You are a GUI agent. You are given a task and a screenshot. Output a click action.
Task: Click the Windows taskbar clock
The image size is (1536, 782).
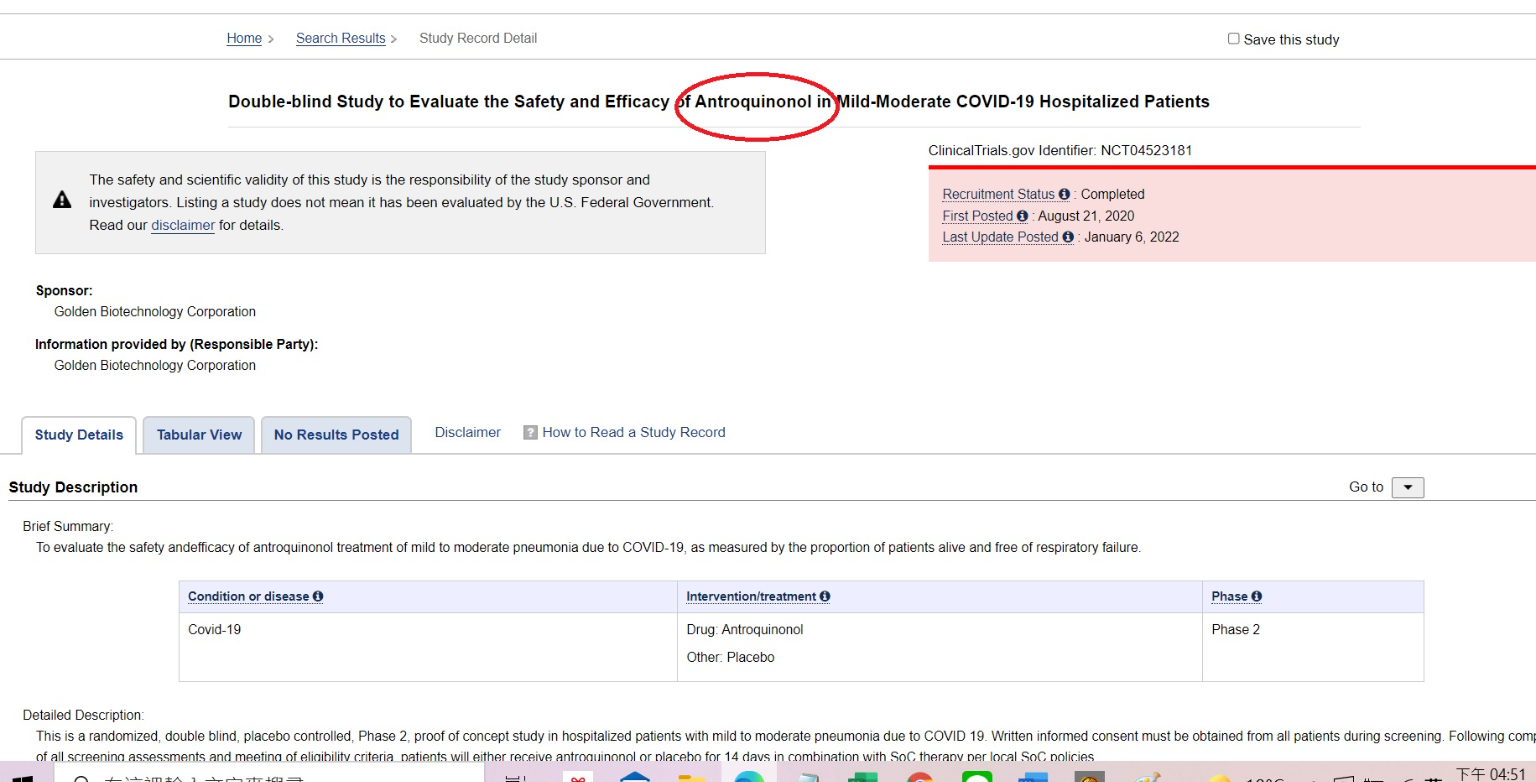point(1490,774)
